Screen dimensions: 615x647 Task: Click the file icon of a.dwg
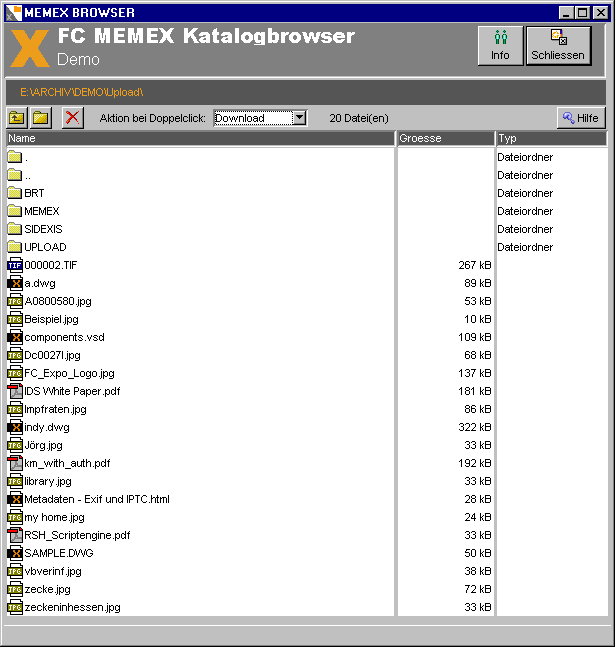15,283
